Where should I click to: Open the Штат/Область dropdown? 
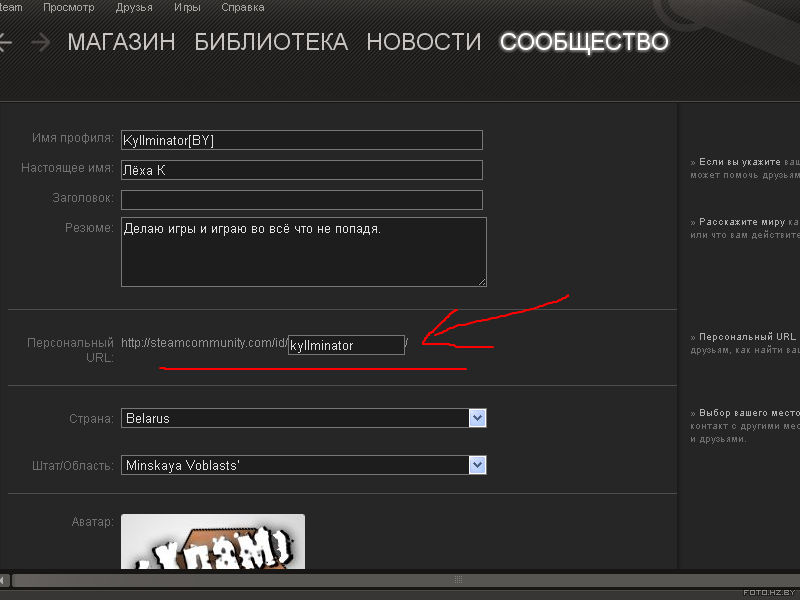[x=304, y=465]
